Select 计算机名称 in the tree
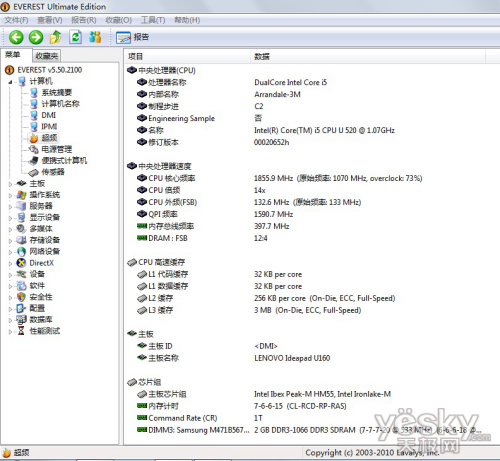This screenshot has height=461, width=500. tap(55, 104)
